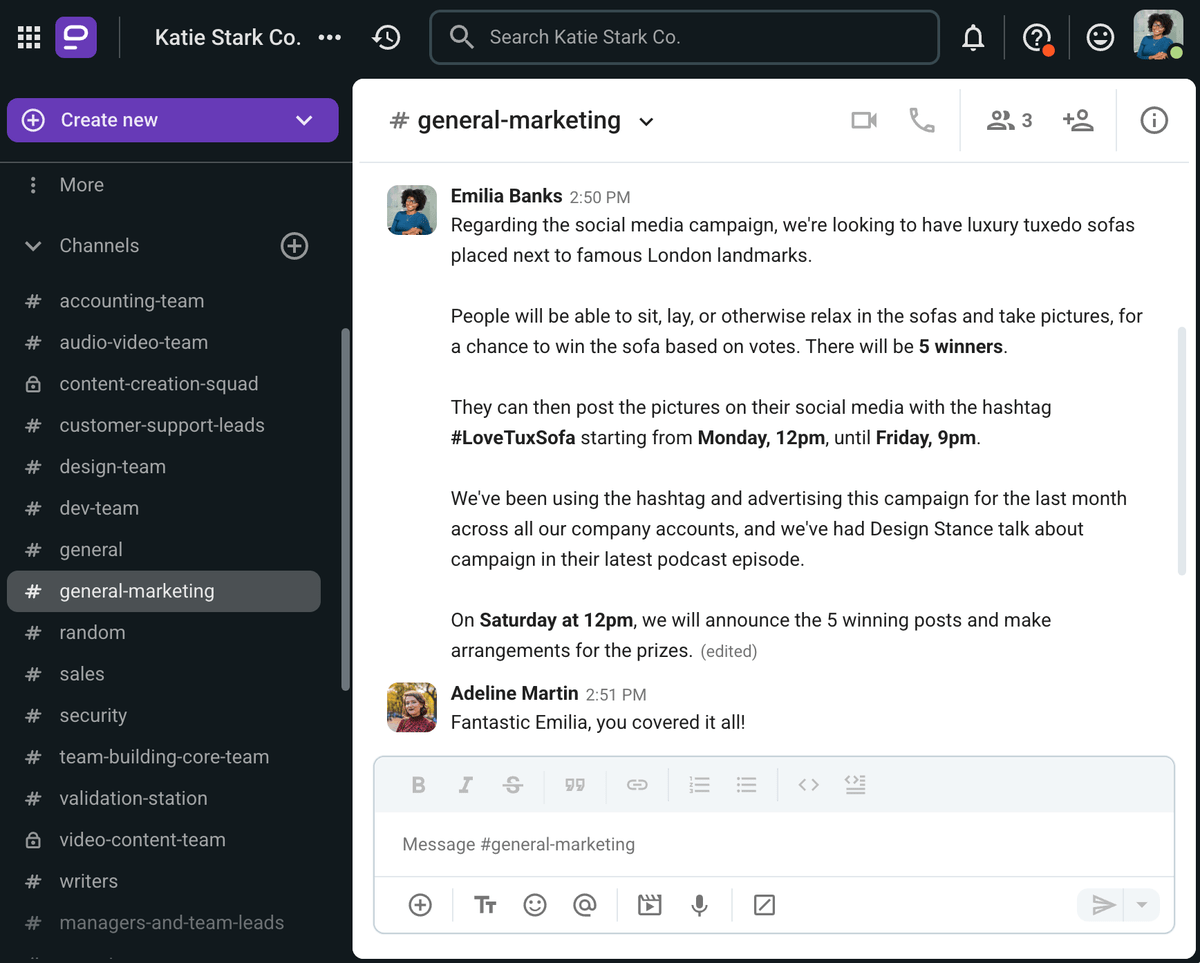Toggle bulleted list formatting
1200x963 pixels.
746,785
